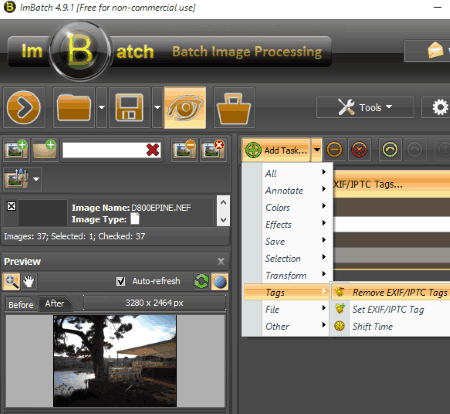Click the image sort icon
Image resolution: width=450 pixels, height=414 pixels.
(16, 179)
